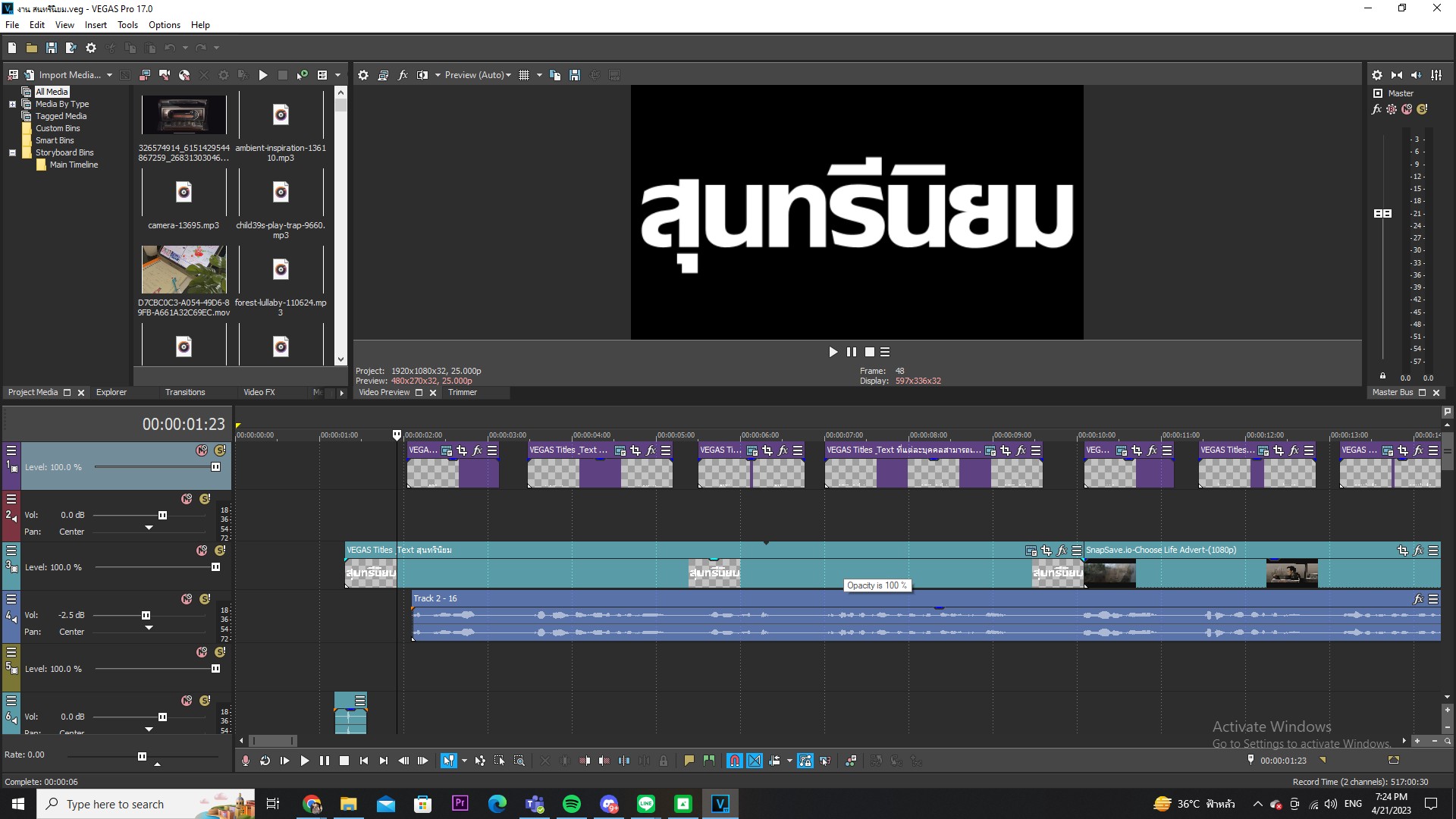
Task: Insert marker with flag icon
Action: coord(689,761)
